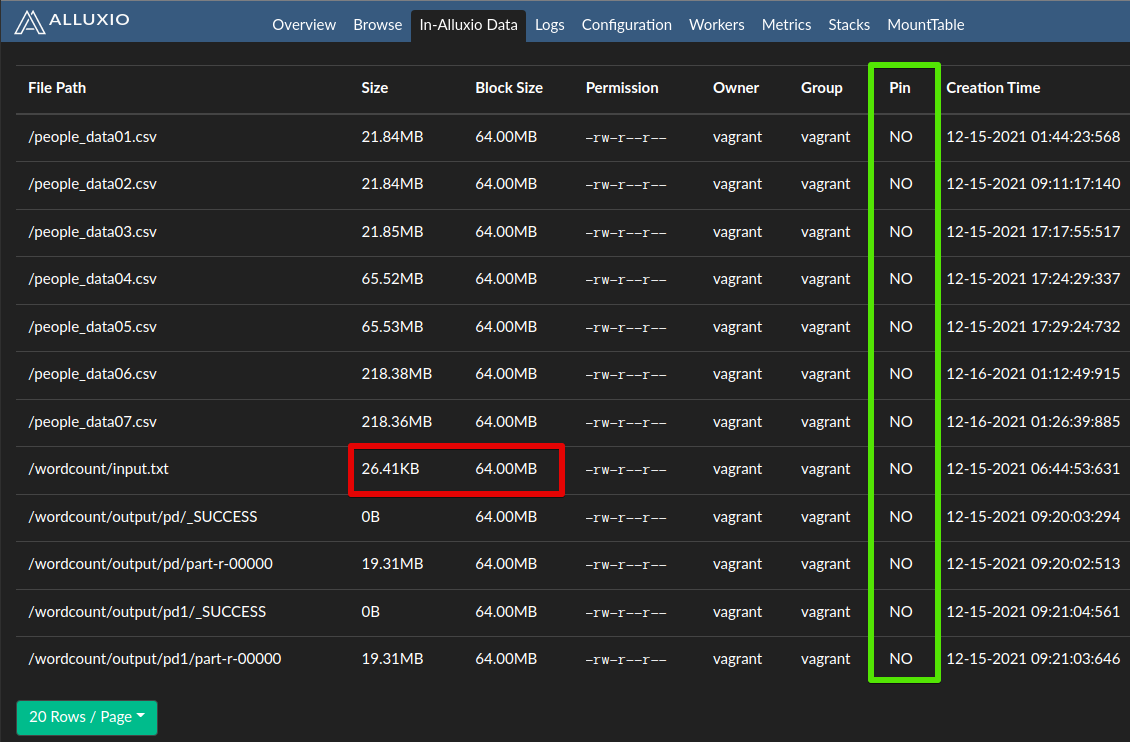Click the /wordcount/output/pd1/_SUCCESS path
1130x742 pixels.
147,612
